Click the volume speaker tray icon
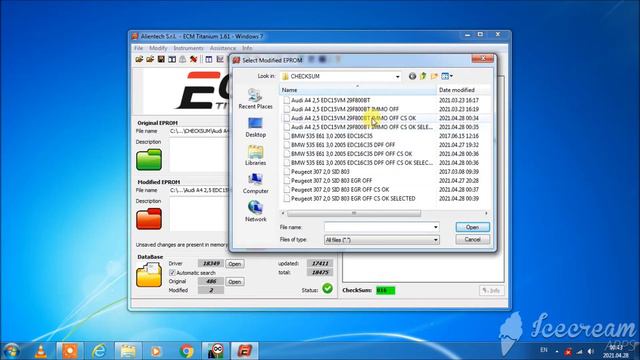The width and height of the screenshot is (640, 360). [591, 351]
